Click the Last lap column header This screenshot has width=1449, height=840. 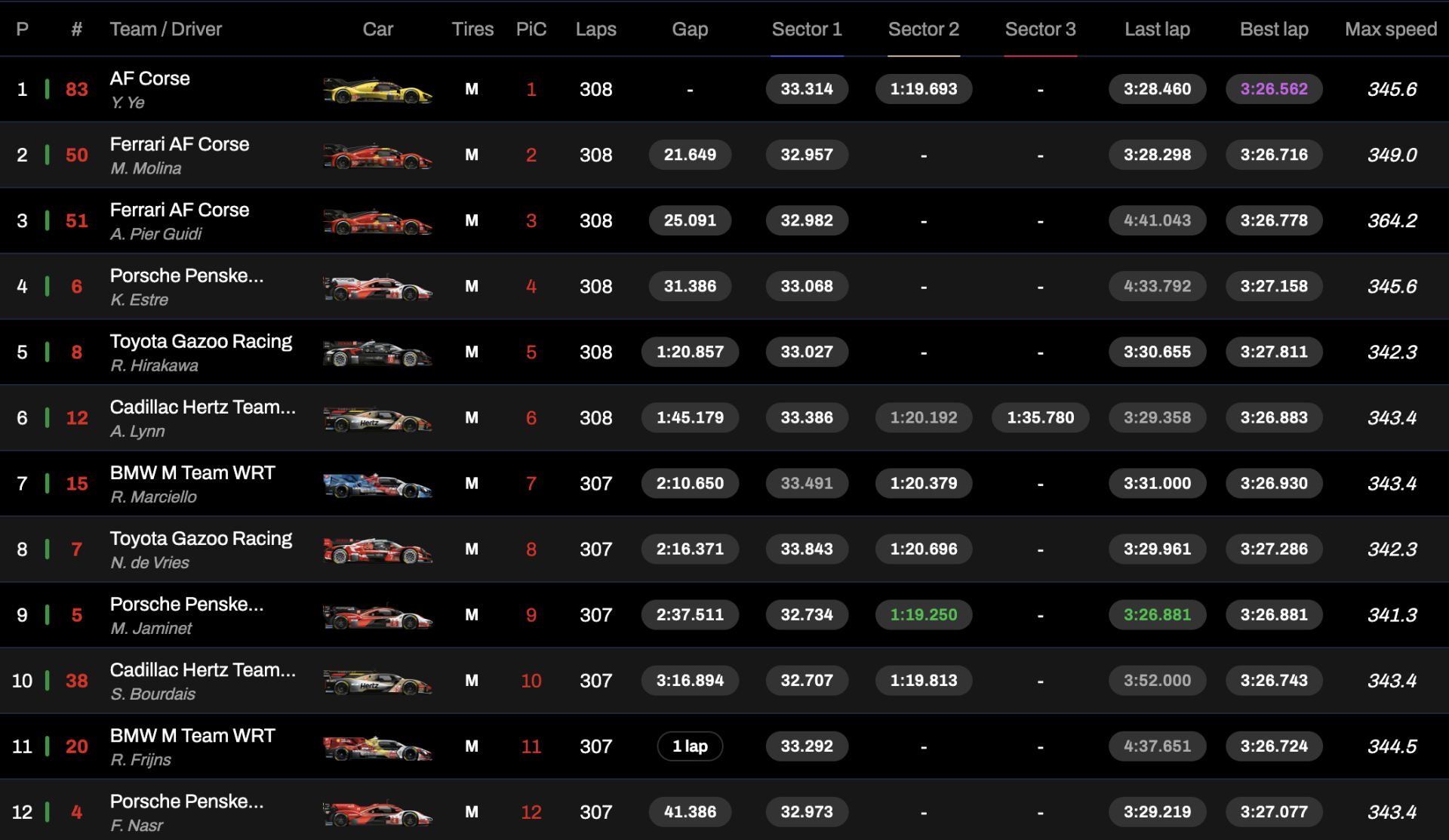(x=1157, y=29)
